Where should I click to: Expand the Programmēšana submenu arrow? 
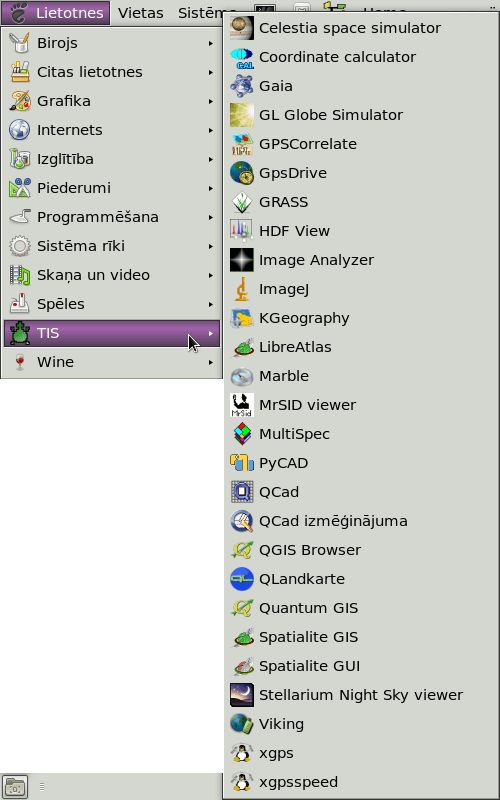click(x=211, y=217)
